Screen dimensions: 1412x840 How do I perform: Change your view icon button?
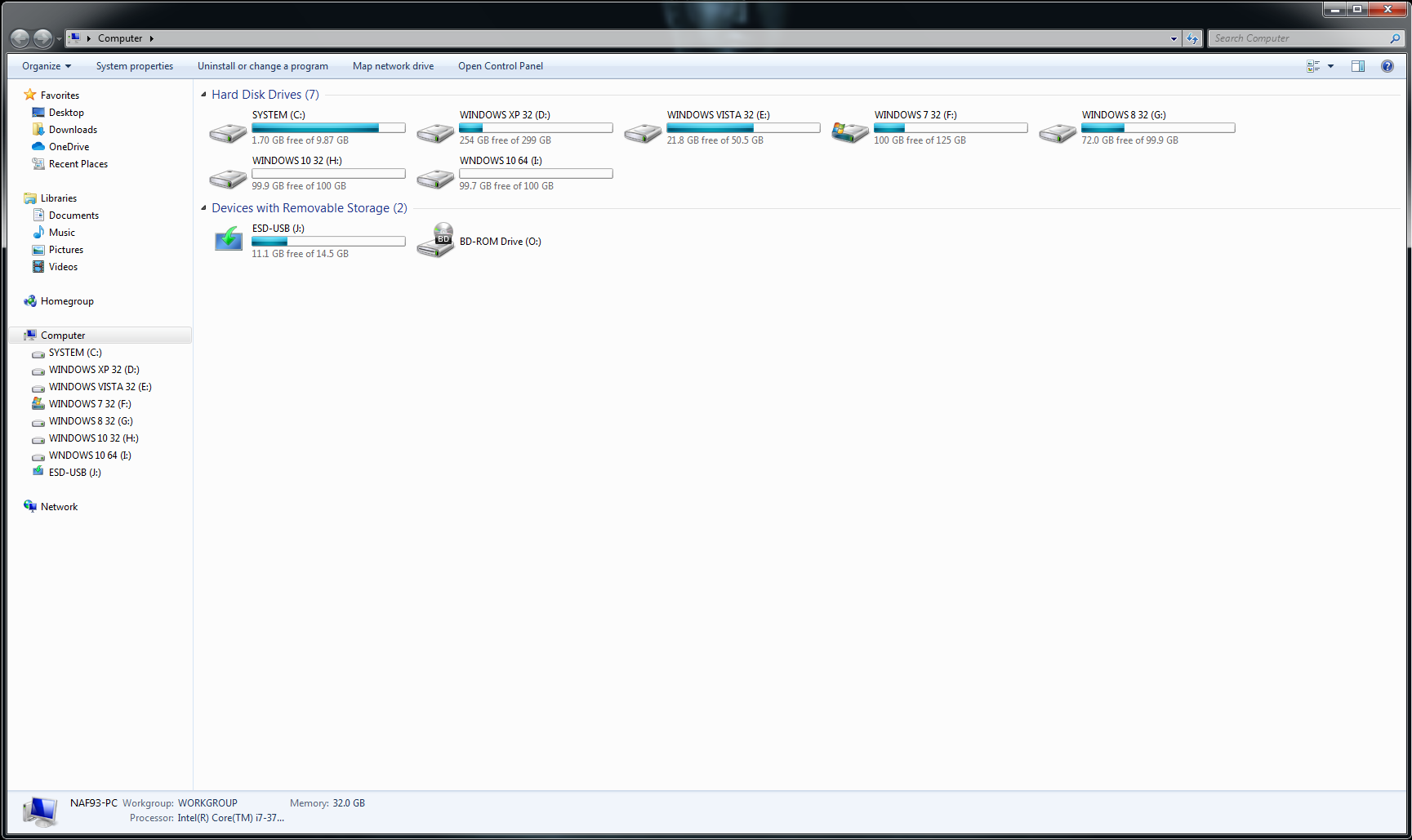[x=1313, y=66]
